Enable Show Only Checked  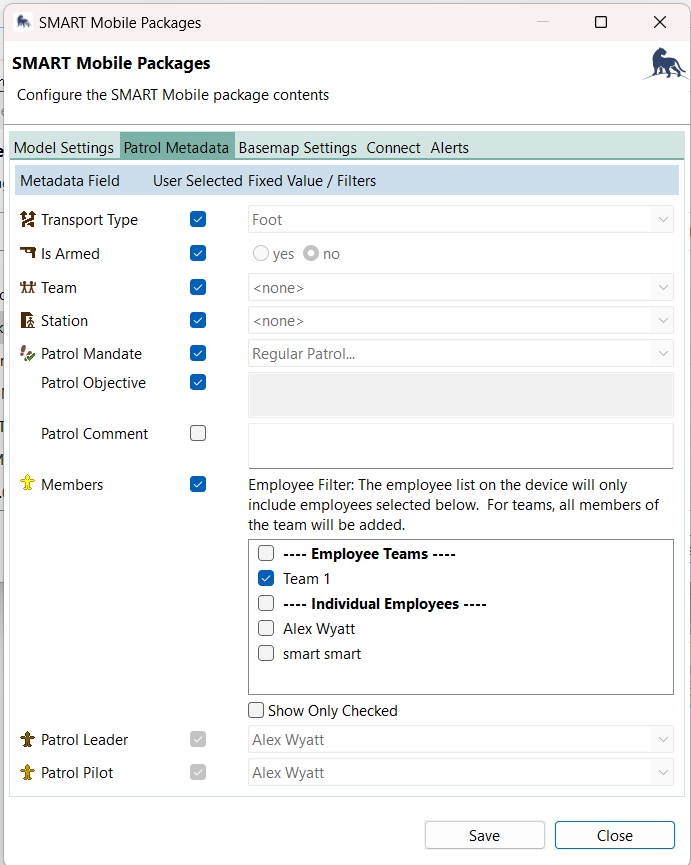pos(255,710)
